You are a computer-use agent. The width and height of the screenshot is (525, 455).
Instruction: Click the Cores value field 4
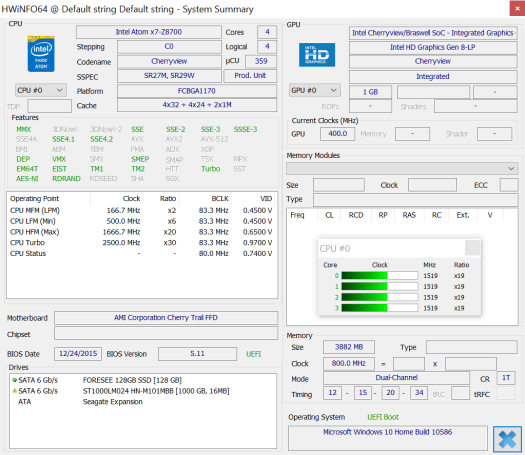click(267, 32)
